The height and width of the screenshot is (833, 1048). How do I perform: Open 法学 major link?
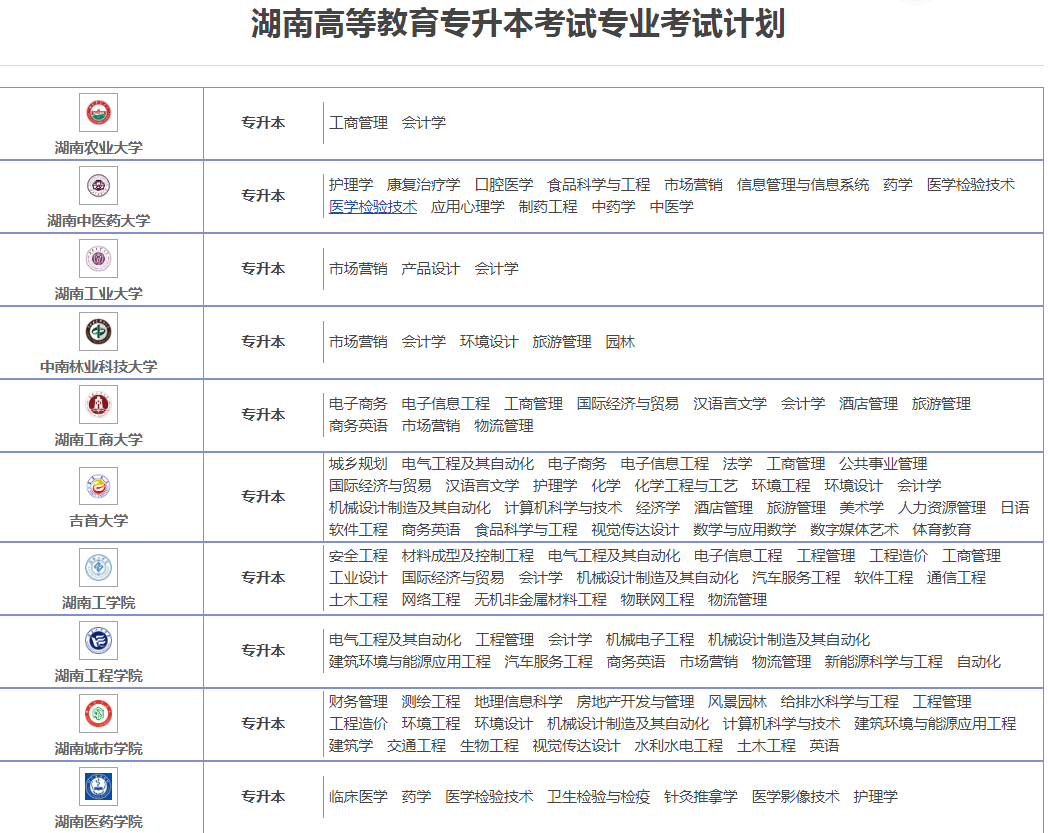click(x=737, y=465)
